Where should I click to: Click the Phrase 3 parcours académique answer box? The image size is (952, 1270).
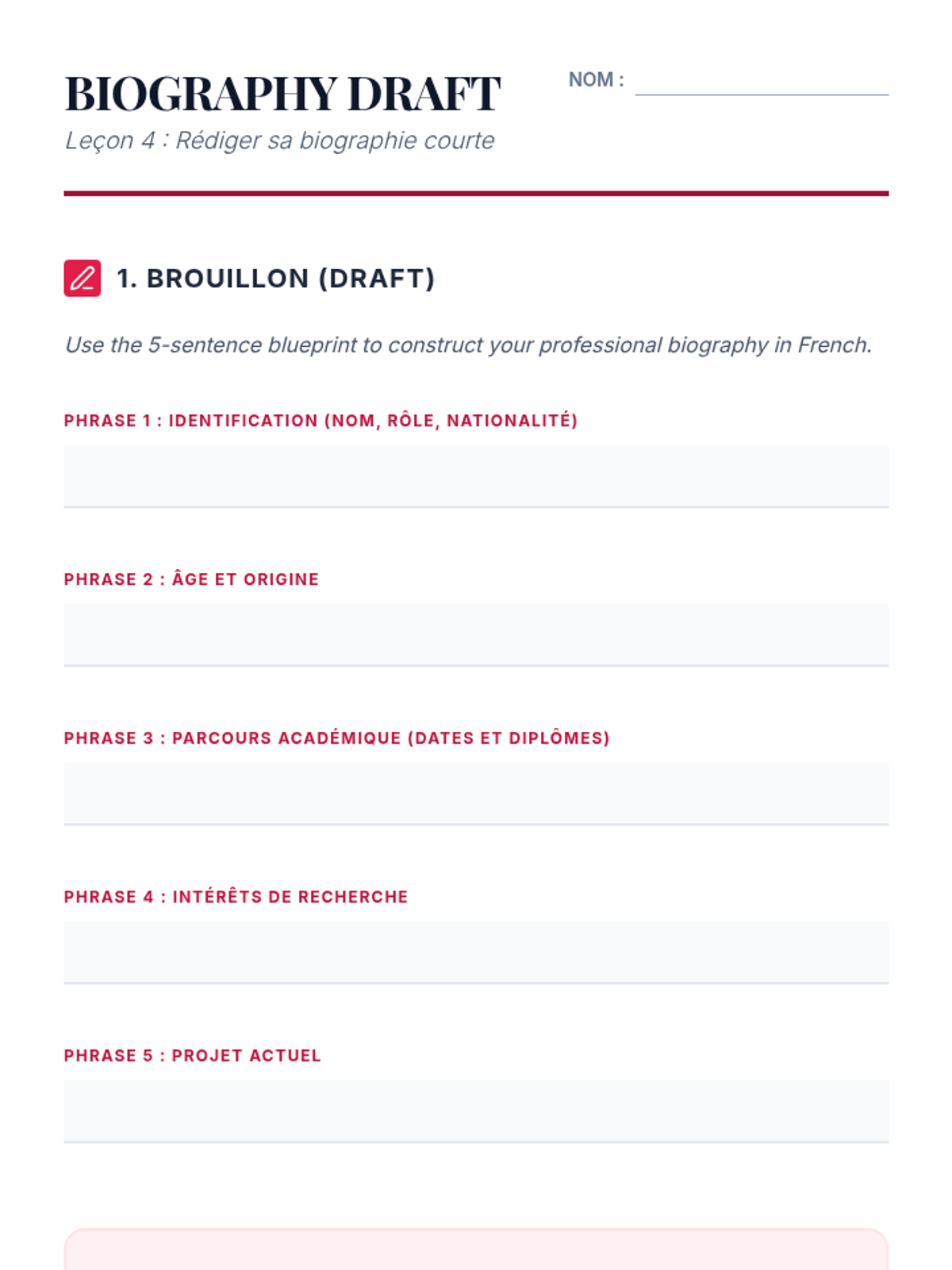(x=476, y=794)
